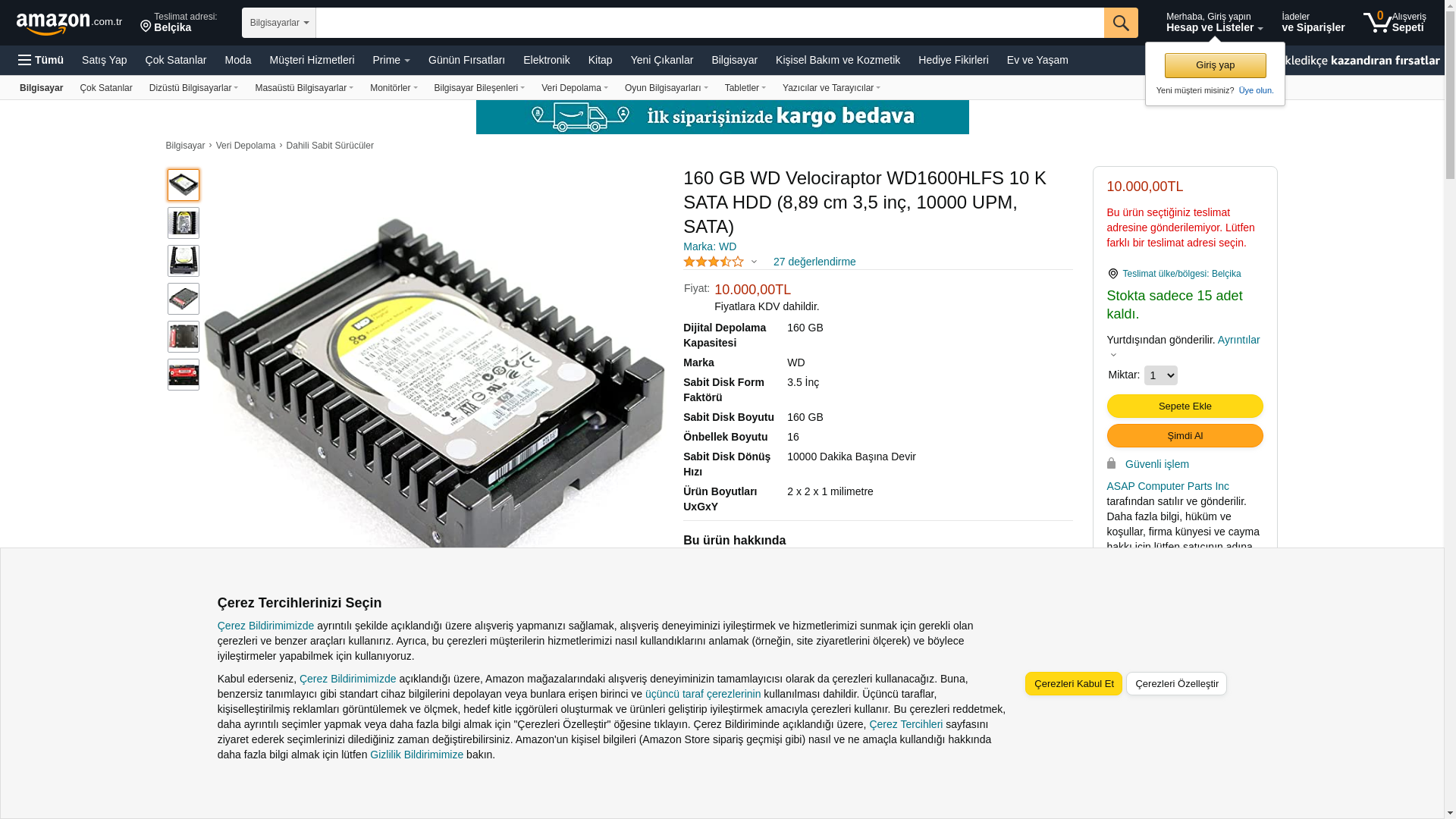Click the delivery location pin icon
The height and width of the screenshot is (819, 1456).
click(146, 27)
